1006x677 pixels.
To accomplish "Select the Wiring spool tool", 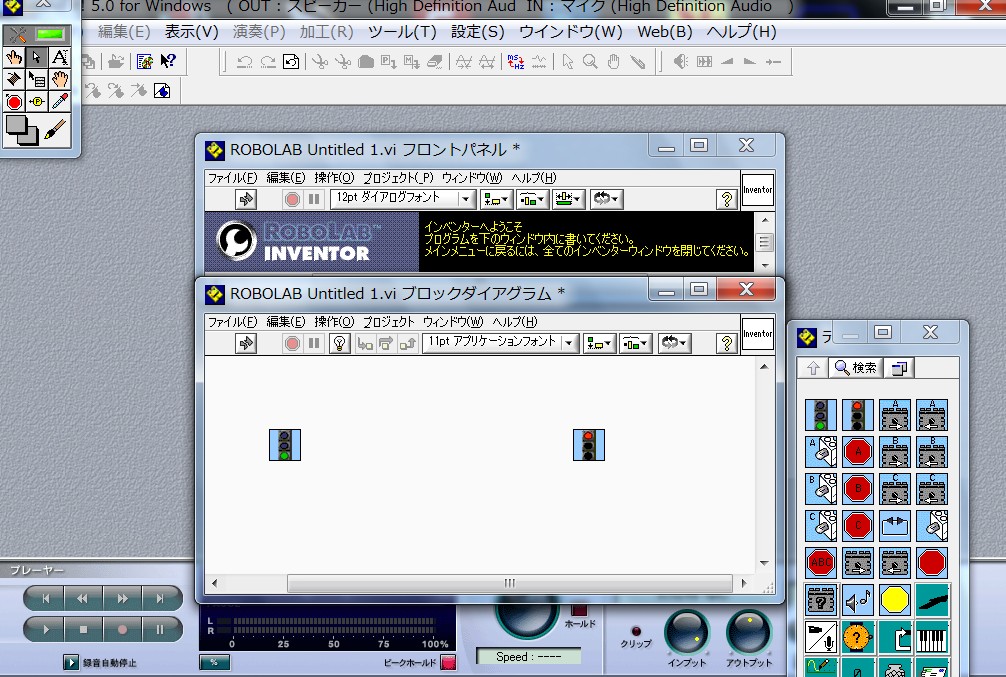I will pyautogui.click(x=13, y=80).
